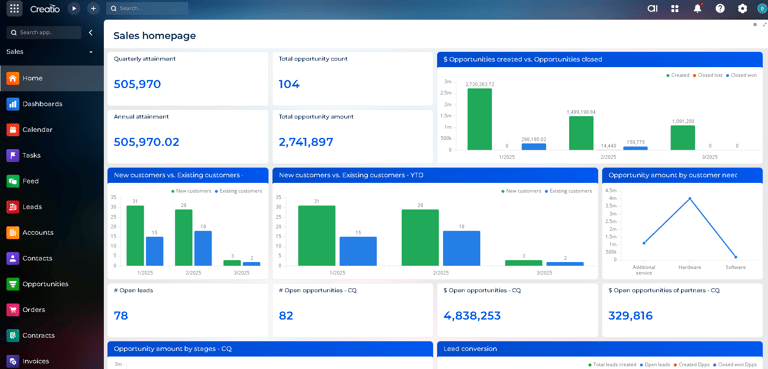
Task: Click the Creatio logo
Action: coord(45,8)
